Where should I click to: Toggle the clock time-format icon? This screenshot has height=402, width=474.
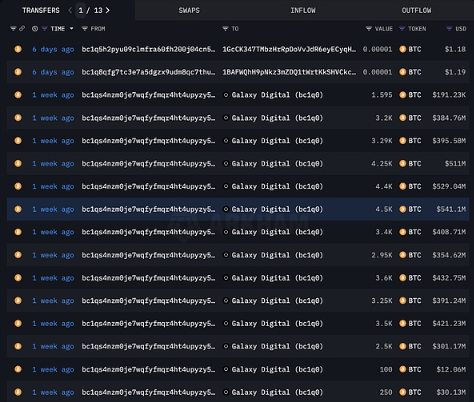click(x=35, y=29)
